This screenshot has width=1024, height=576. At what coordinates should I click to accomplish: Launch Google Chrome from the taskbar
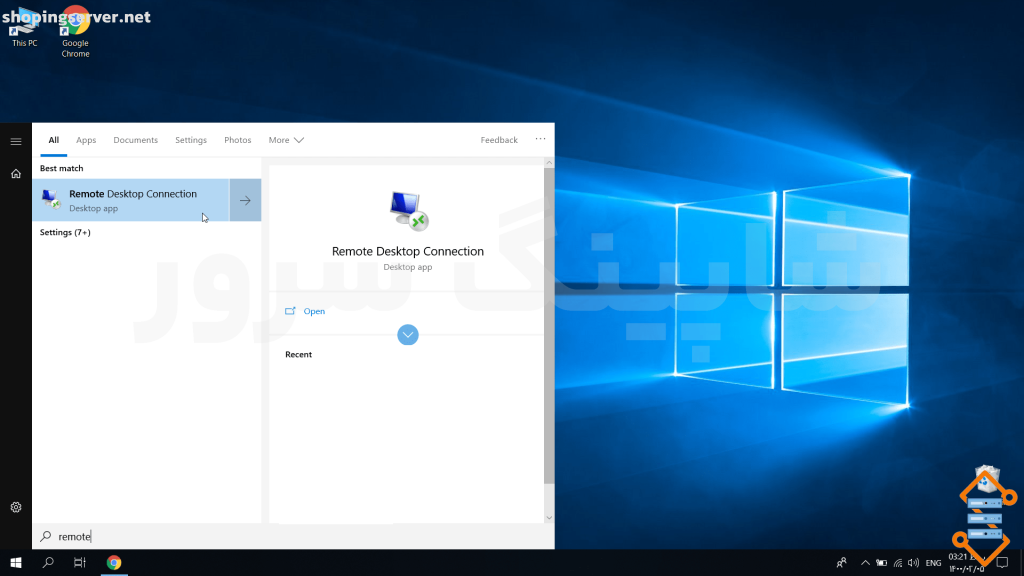pyautogui.click(x=114, y=562)
